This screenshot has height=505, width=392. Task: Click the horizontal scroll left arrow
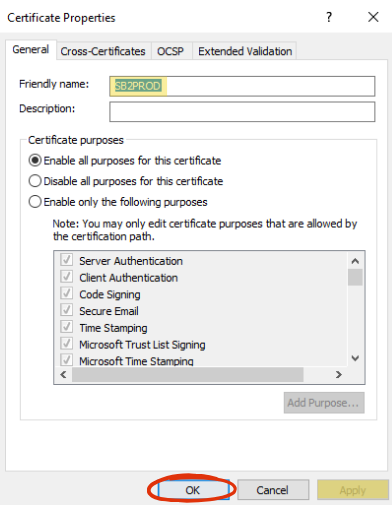click(63, 375)
